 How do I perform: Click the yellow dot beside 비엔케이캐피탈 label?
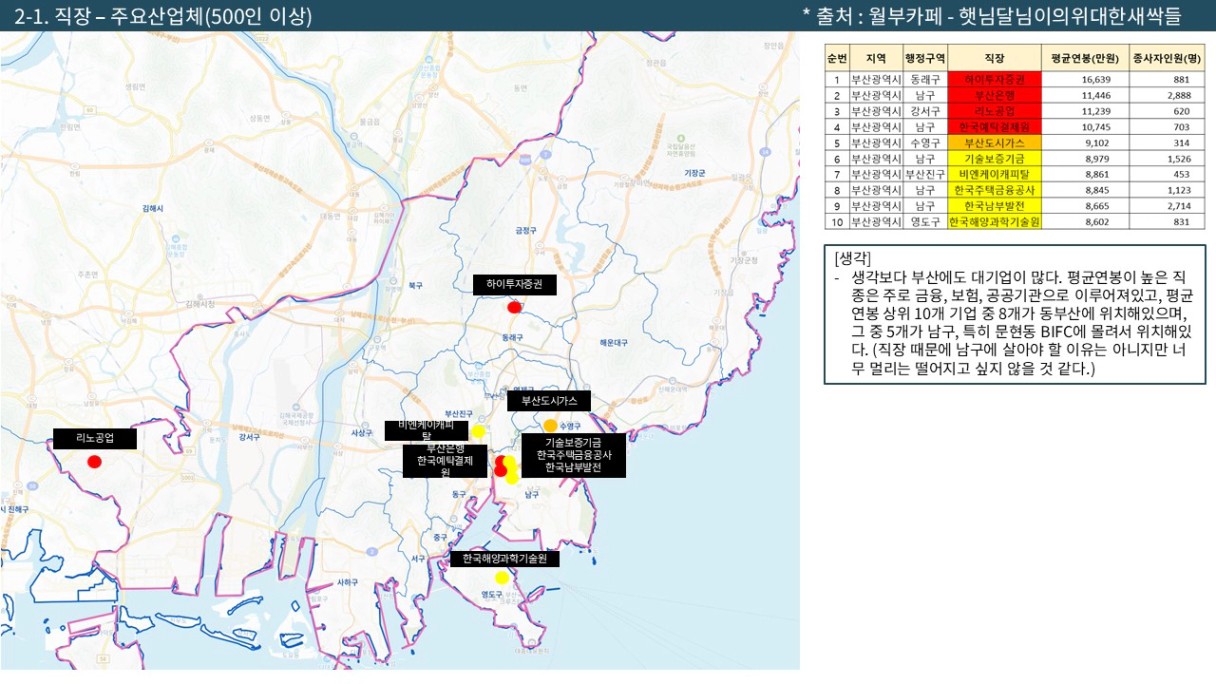point(478,431)
